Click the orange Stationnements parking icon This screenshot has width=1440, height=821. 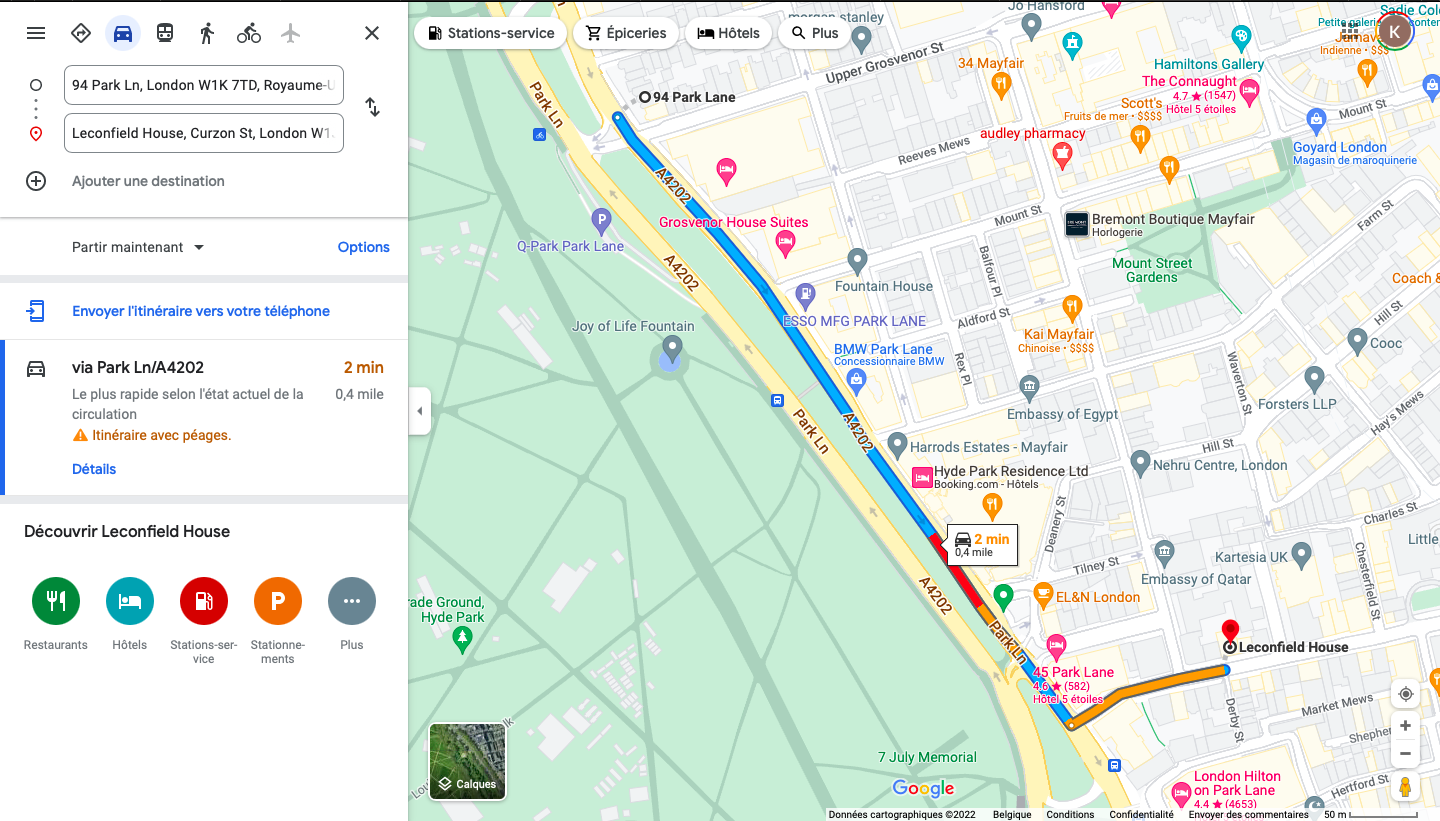point(278,601)
